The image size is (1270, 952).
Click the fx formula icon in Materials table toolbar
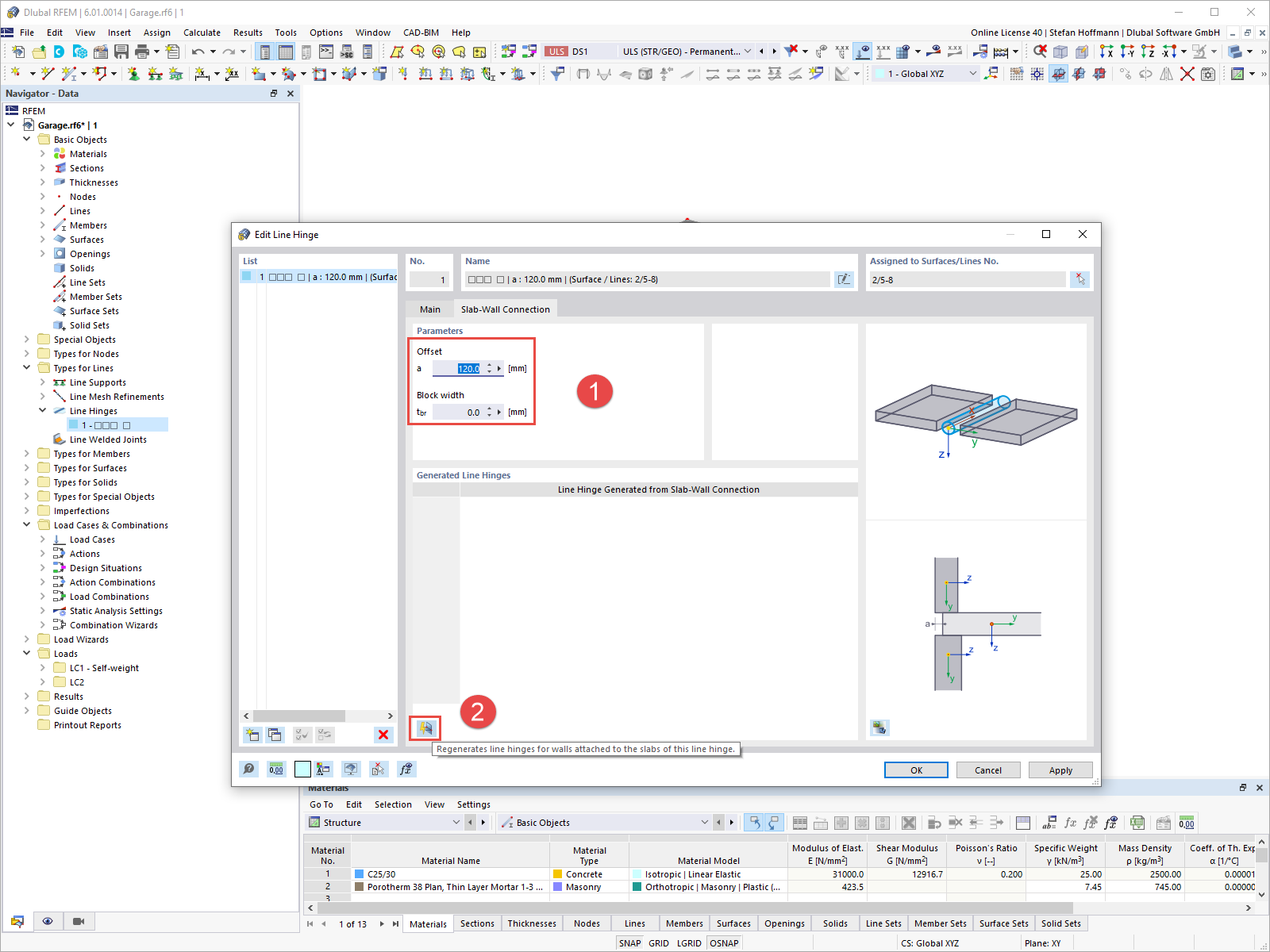[1070, 823]
